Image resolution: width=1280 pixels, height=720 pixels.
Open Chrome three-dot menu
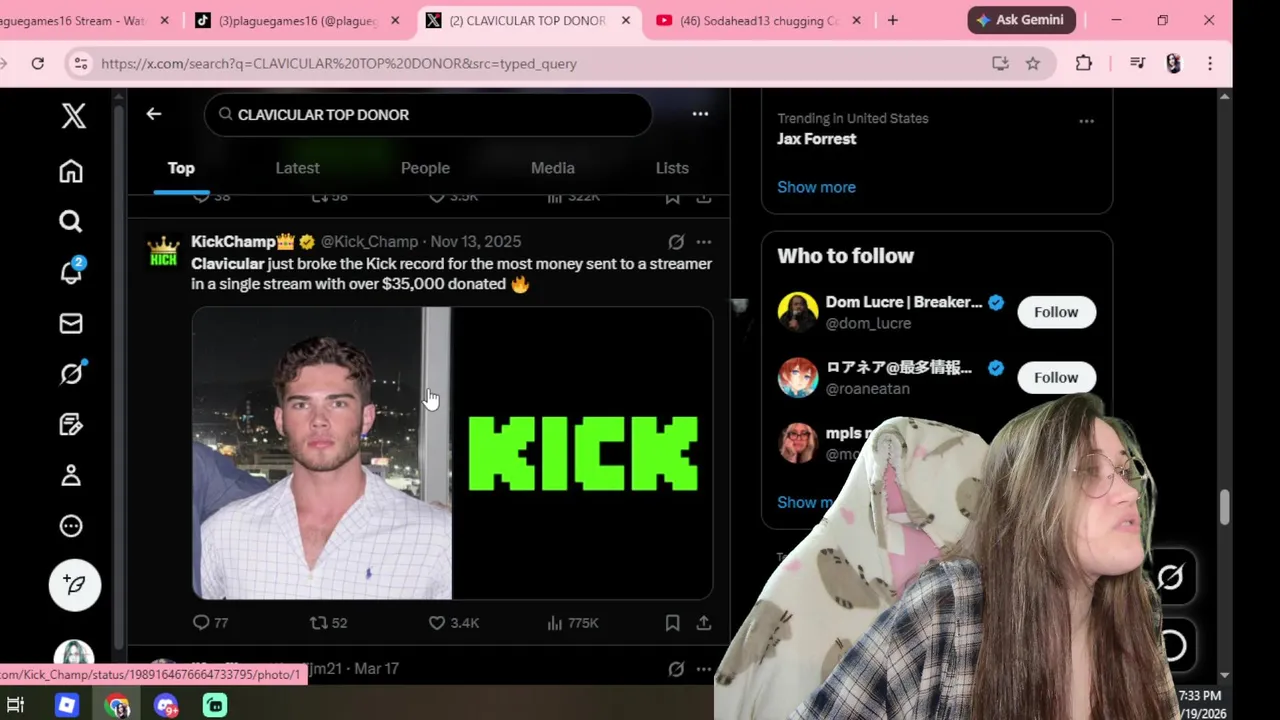(1210, 63)
